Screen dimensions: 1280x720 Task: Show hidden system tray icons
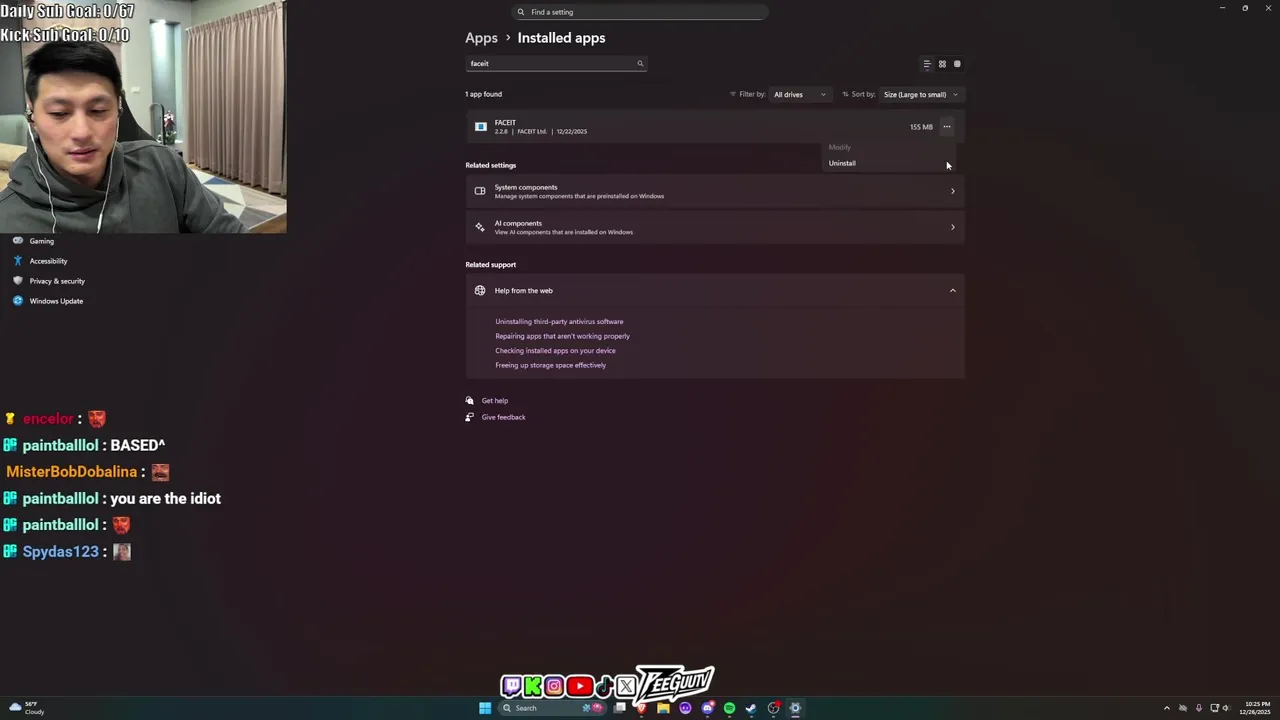[x=1166, y=708]
